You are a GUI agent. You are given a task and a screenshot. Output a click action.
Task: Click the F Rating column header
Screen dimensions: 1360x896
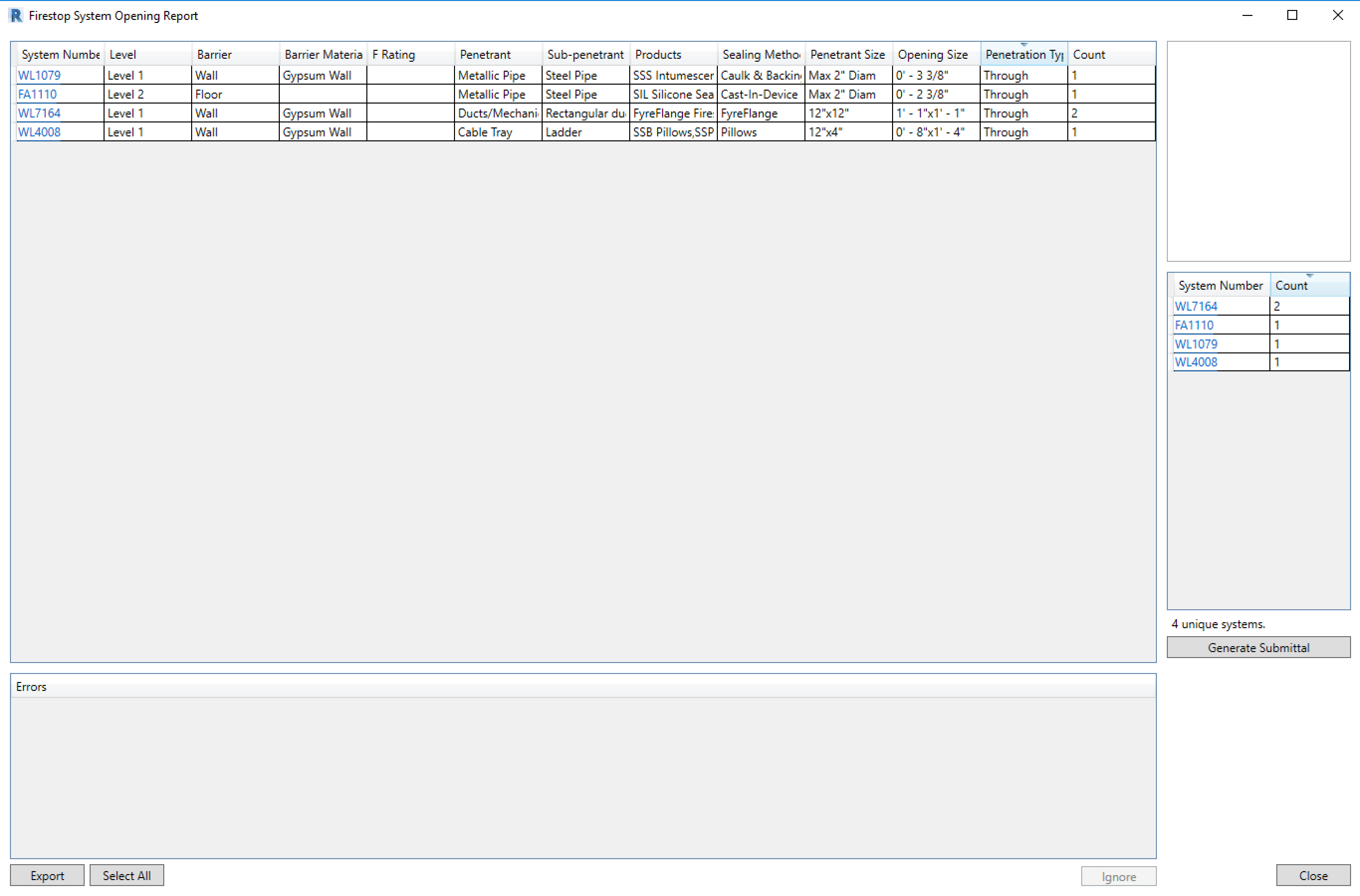410,55
